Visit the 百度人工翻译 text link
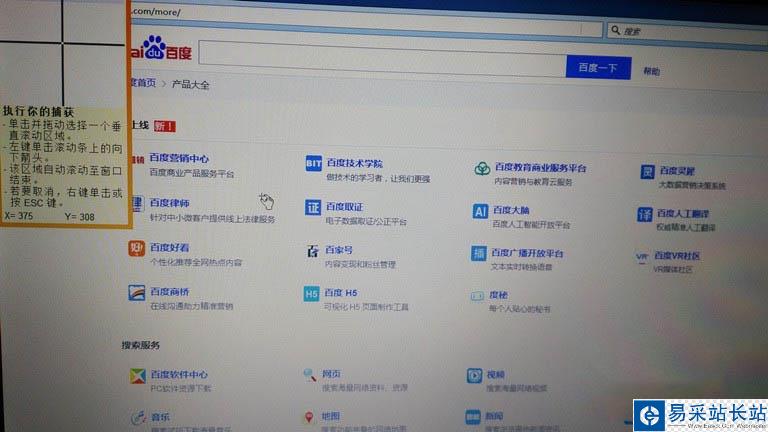The width and height of the screenshot is (768, 432). point(683,214)
